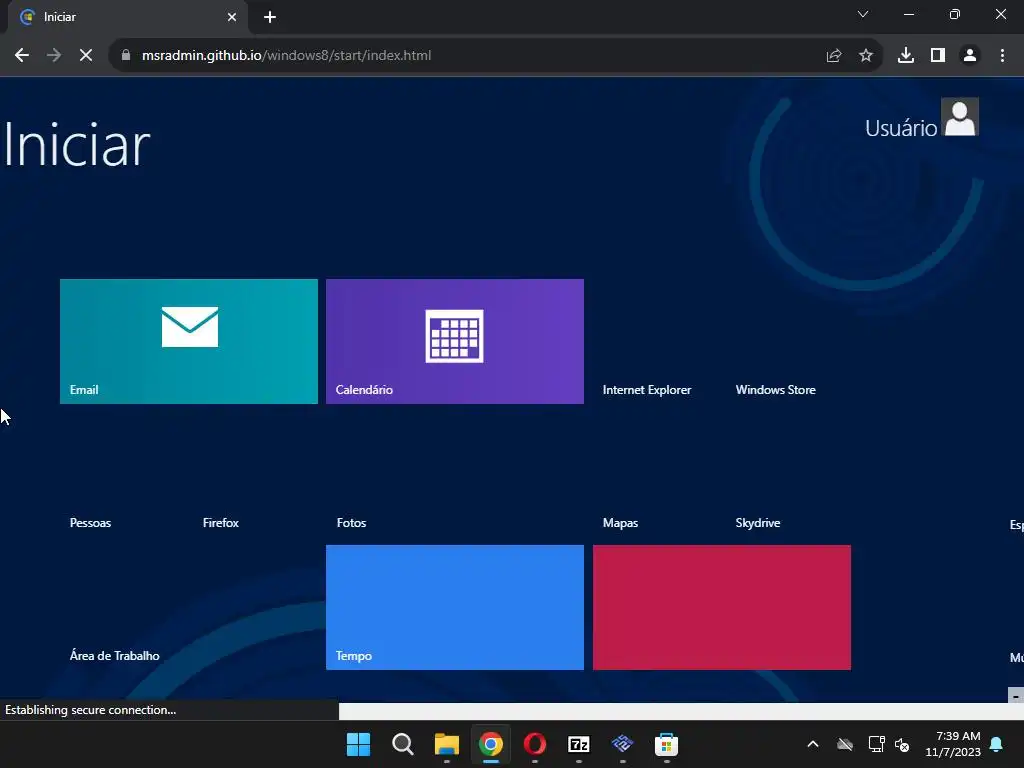Open the Internet Explorer tile label

point(647,390)
